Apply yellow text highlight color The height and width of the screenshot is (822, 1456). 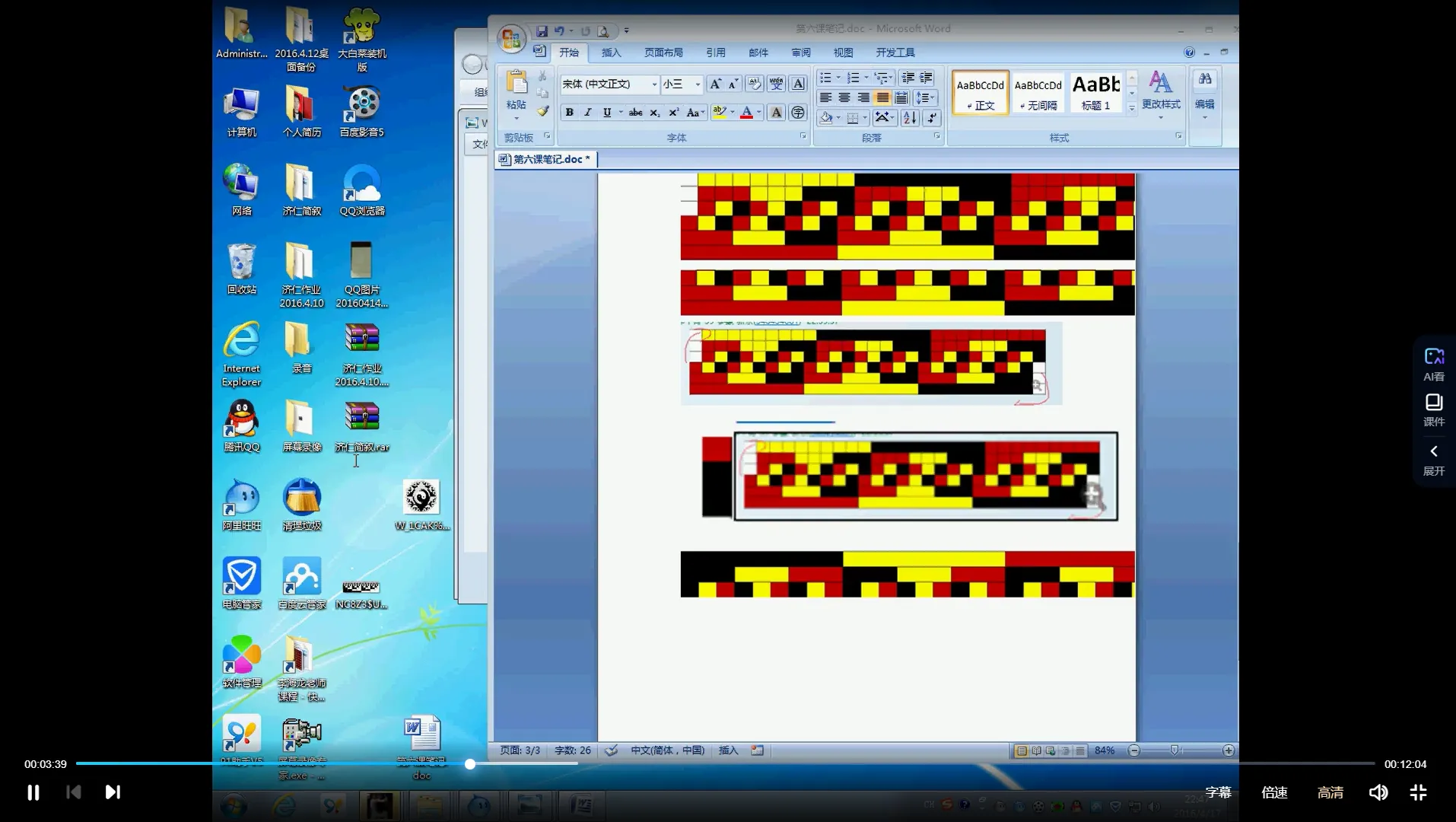(719, 113)
